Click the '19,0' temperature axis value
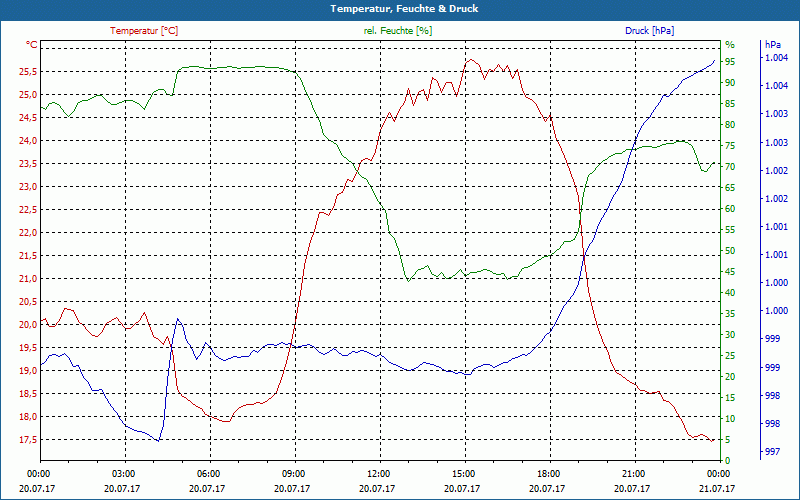This screenshot has height=500, width=800. (28, 370)
